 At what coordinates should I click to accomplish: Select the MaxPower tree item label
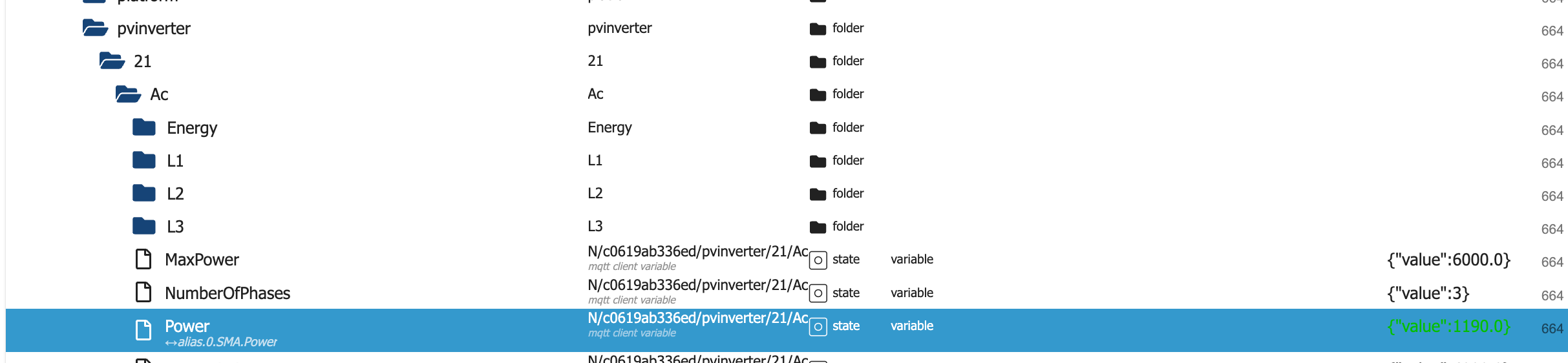click(x=202, y=260)
